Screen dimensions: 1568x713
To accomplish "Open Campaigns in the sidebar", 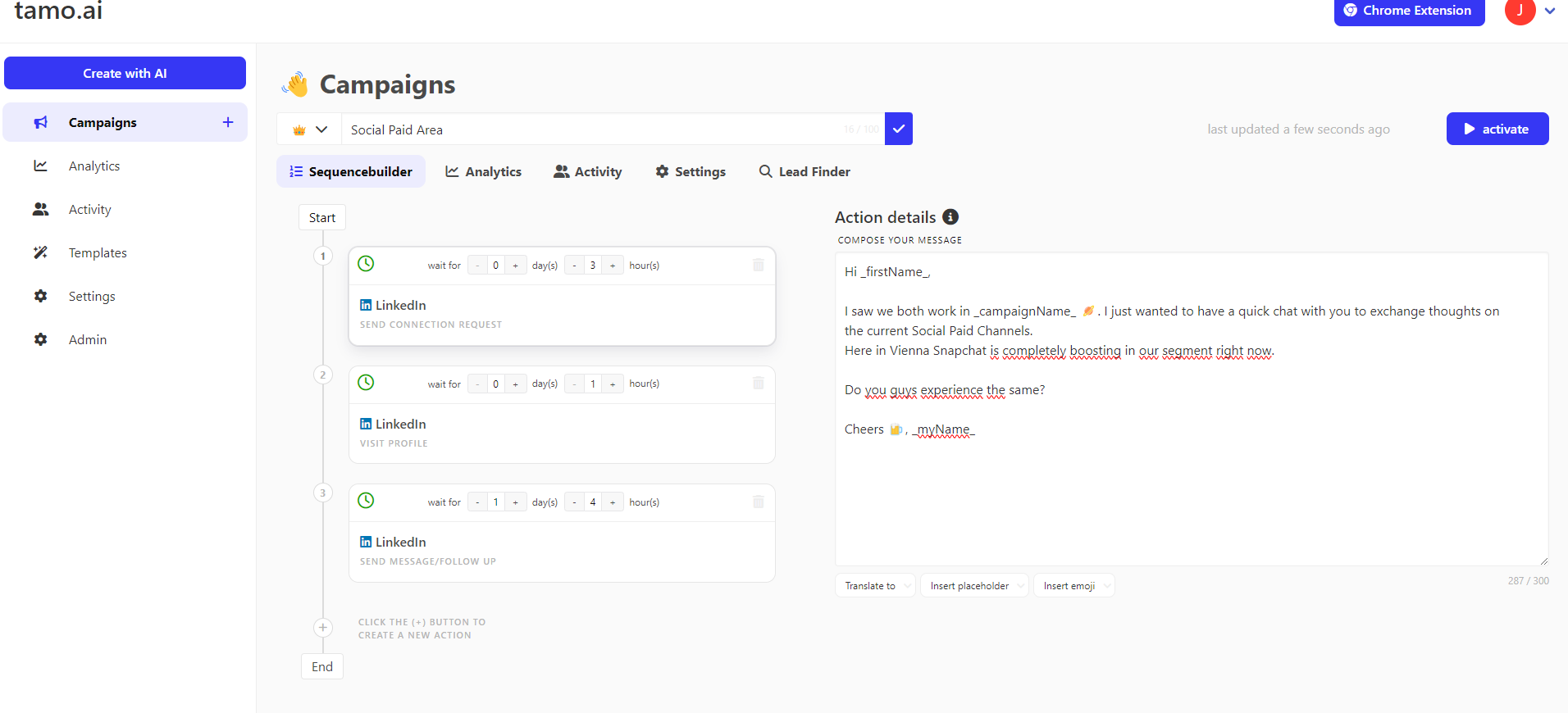I will [x=125, y=122].
